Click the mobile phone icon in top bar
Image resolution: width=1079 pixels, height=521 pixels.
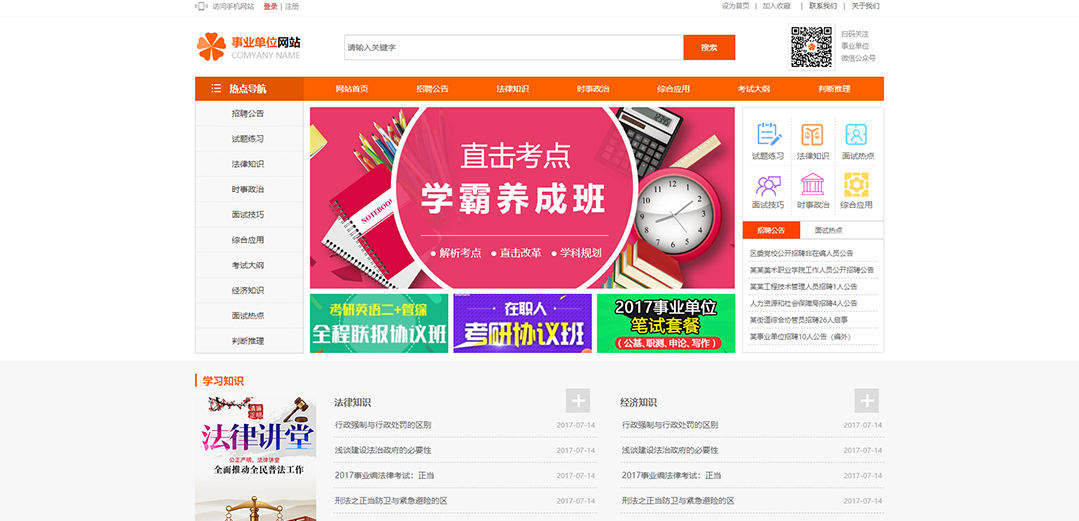pos(201,6)
